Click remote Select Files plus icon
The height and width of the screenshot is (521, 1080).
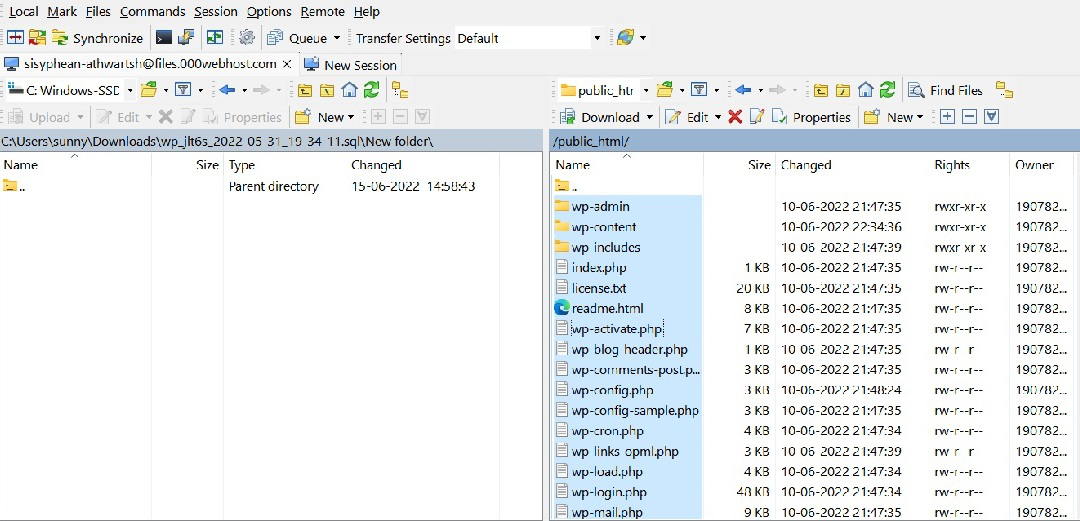(x=947, y=117)
